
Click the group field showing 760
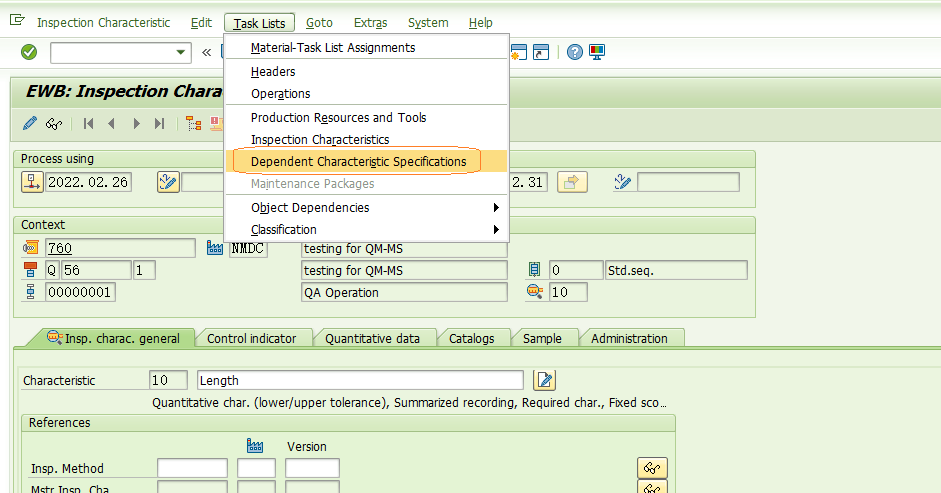120,248
